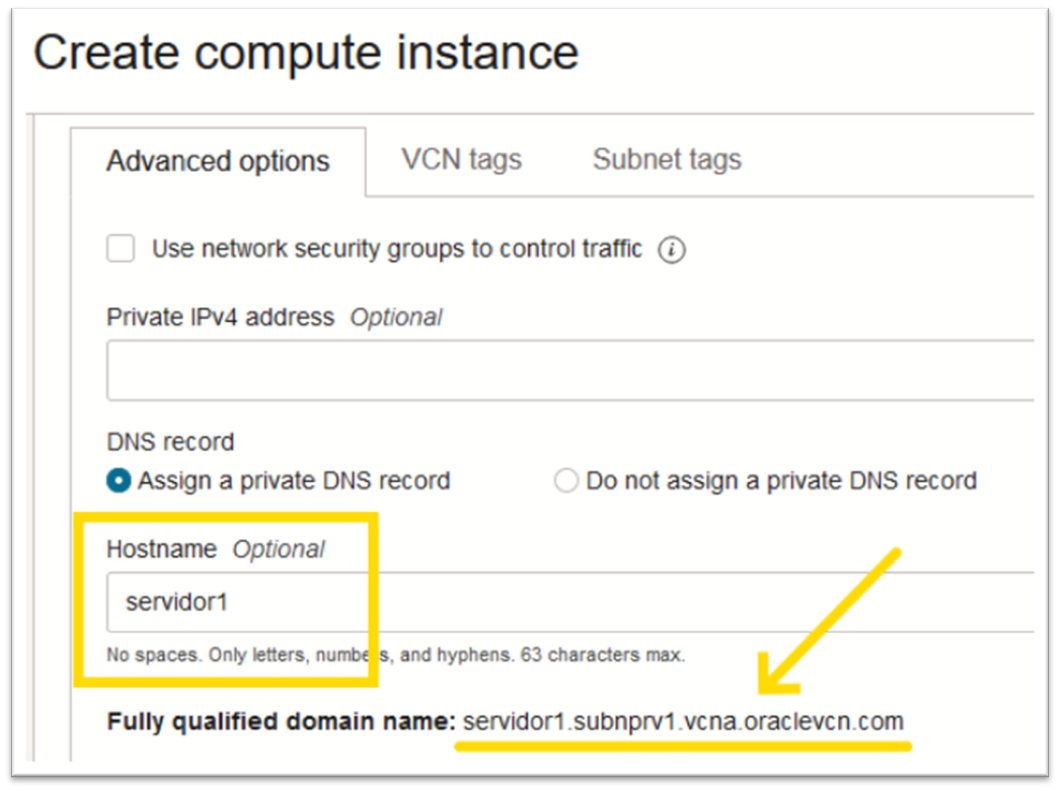Click the Fully qualified domain name label
This screenshot has height=791, width=1060.
tap(281, 721)
